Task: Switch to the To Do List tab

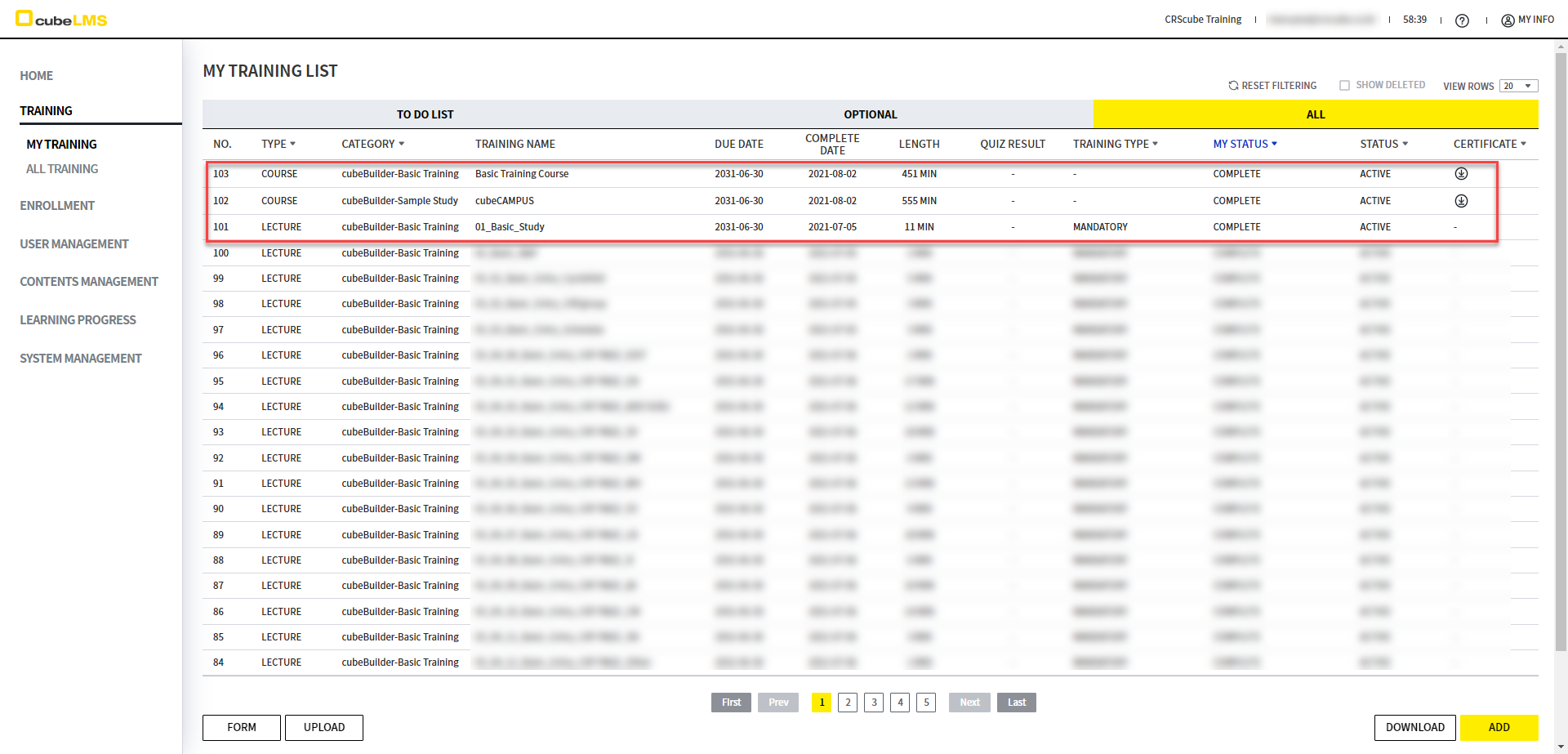Action: click(x=425, y=114)
